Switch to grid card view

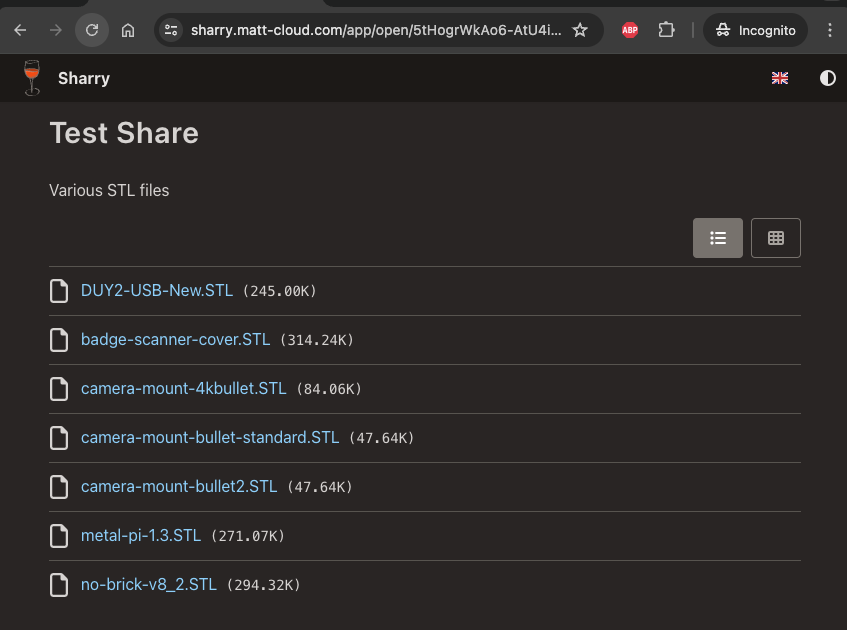775,238
